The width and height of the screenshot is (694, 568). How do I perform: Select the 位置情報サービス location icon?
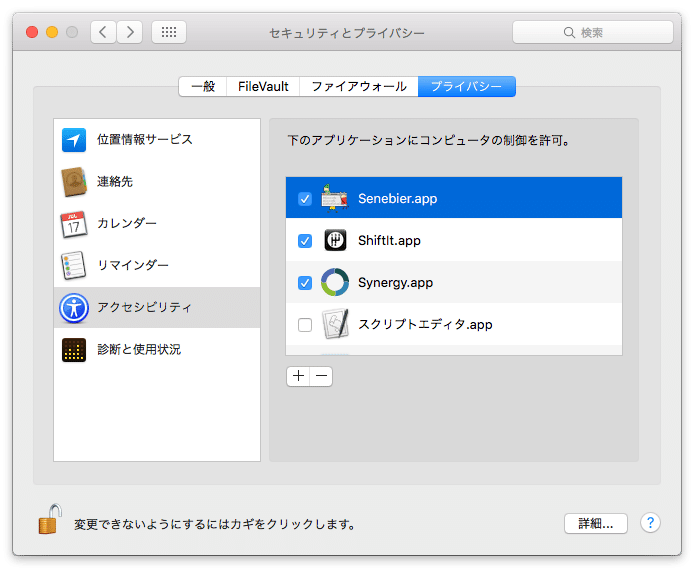pyautogui.click(x=73, y=140)
